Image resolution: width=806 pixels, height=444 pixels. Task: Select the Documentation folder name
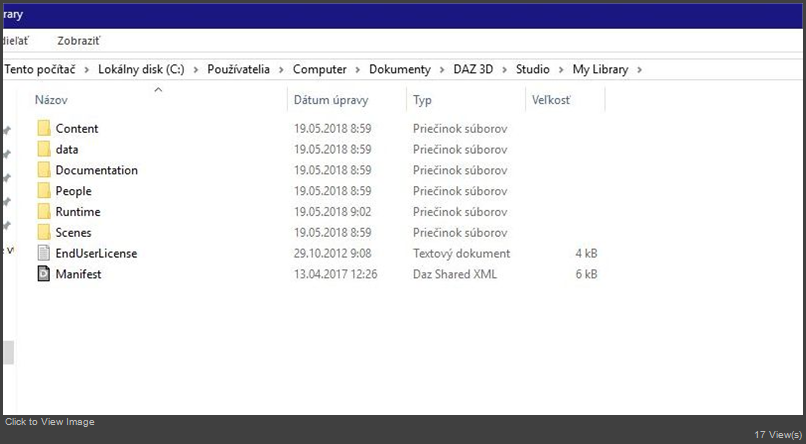tap(97, 170)
